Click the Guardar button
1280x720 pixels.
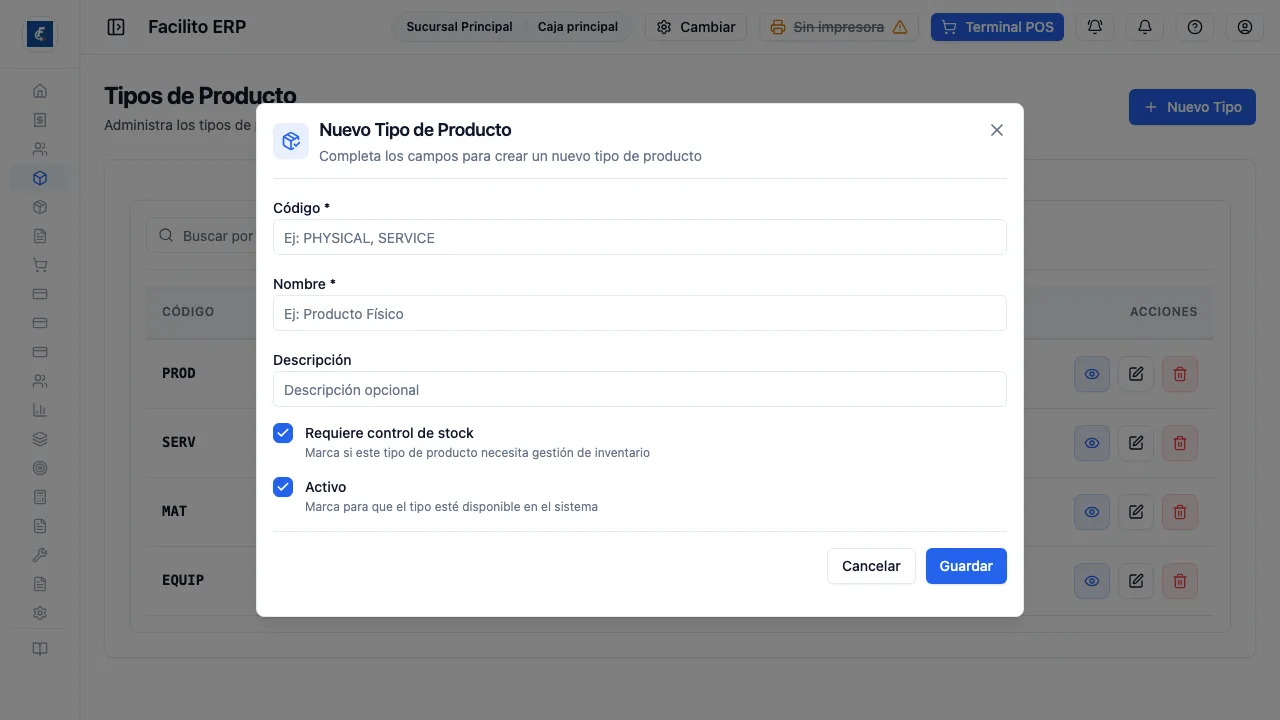click(x=966, y=566)
